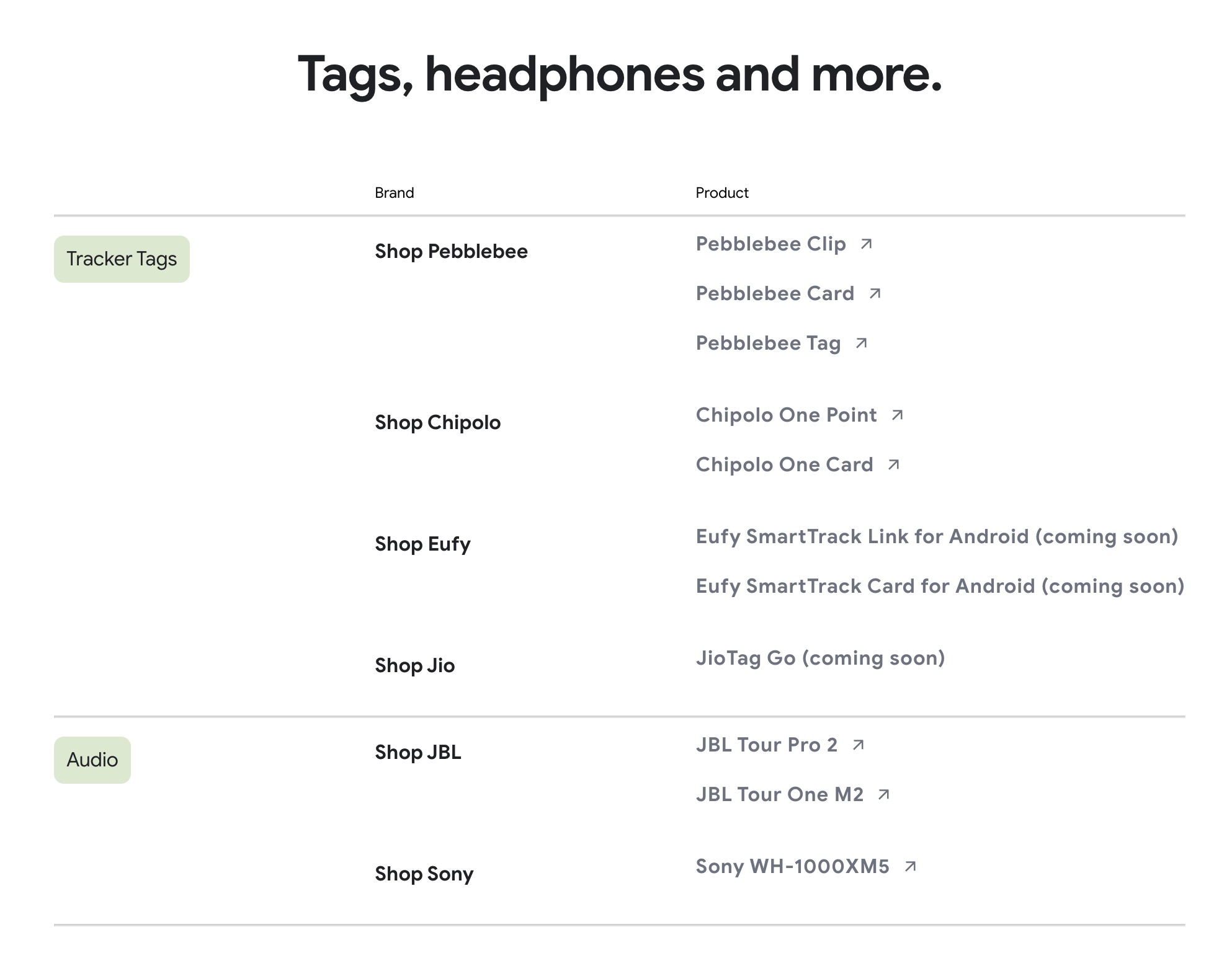Open the Sony WH-1000XM5 product text link

[x=792, y=867]
